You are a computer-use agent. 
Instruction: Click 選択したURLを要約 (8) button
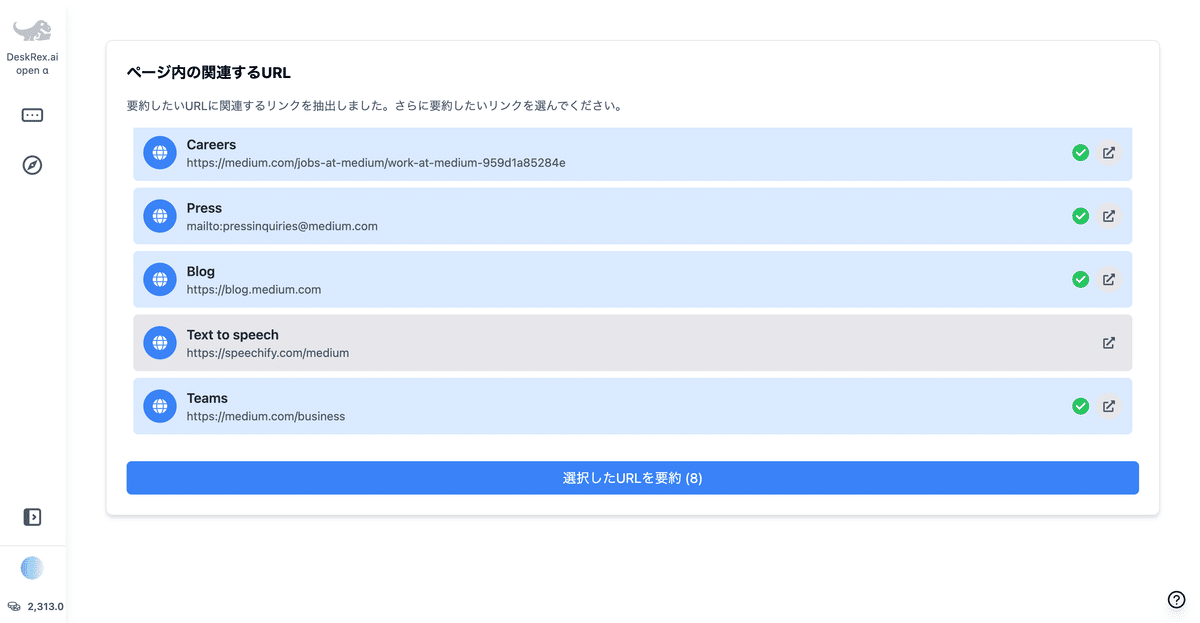[x=632, y=478]
